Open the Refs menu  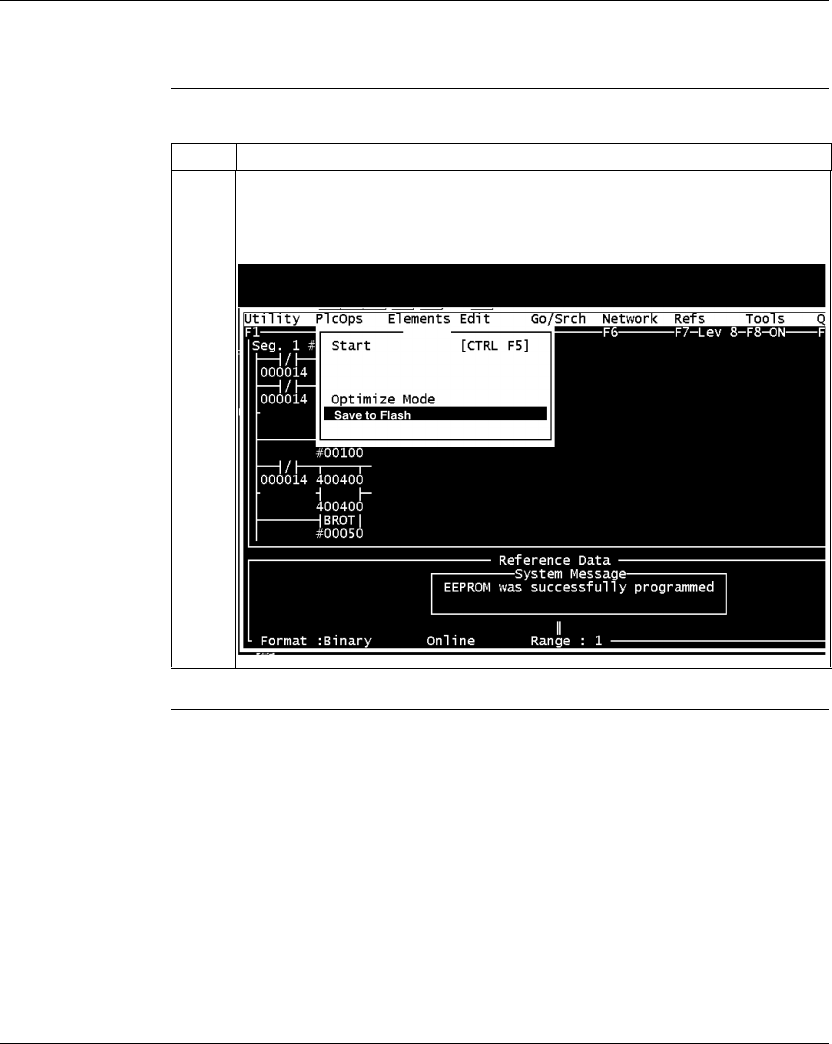pyautogui.click(x=689, y=319)
